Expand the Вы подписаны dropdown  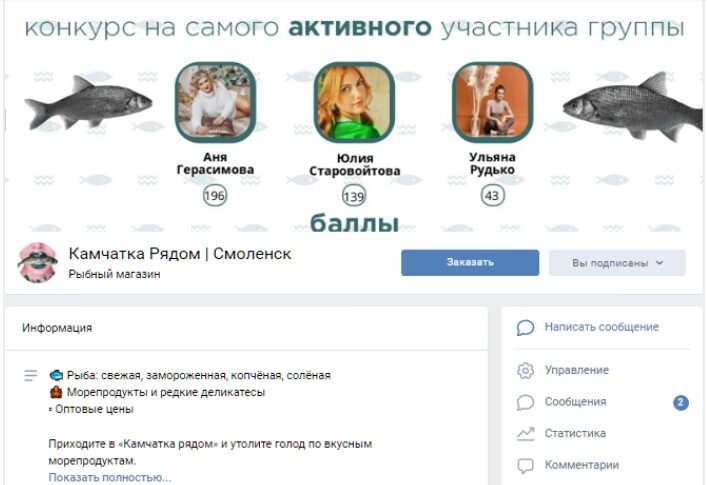617,263
